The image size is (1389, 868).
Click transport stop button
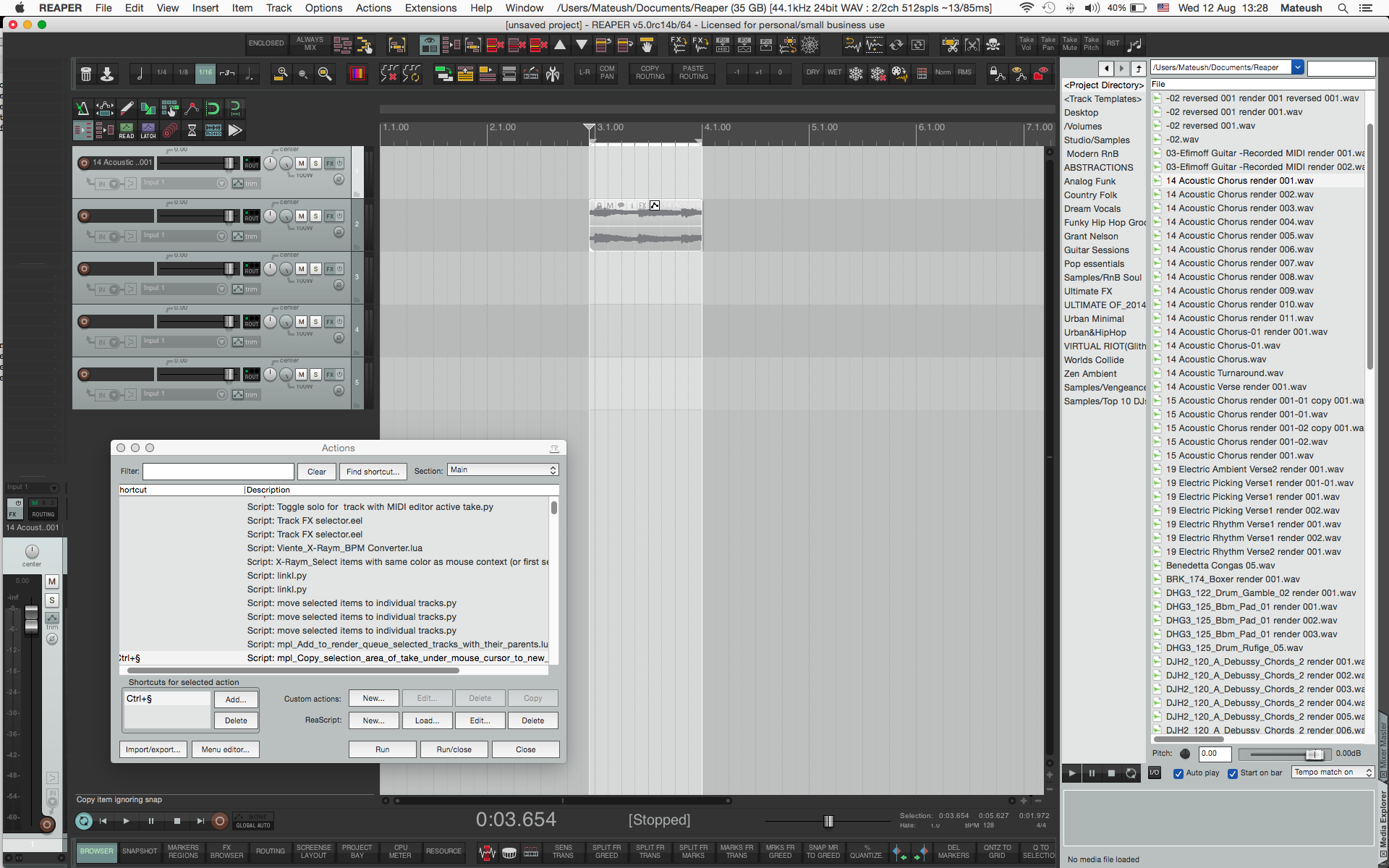177,821
